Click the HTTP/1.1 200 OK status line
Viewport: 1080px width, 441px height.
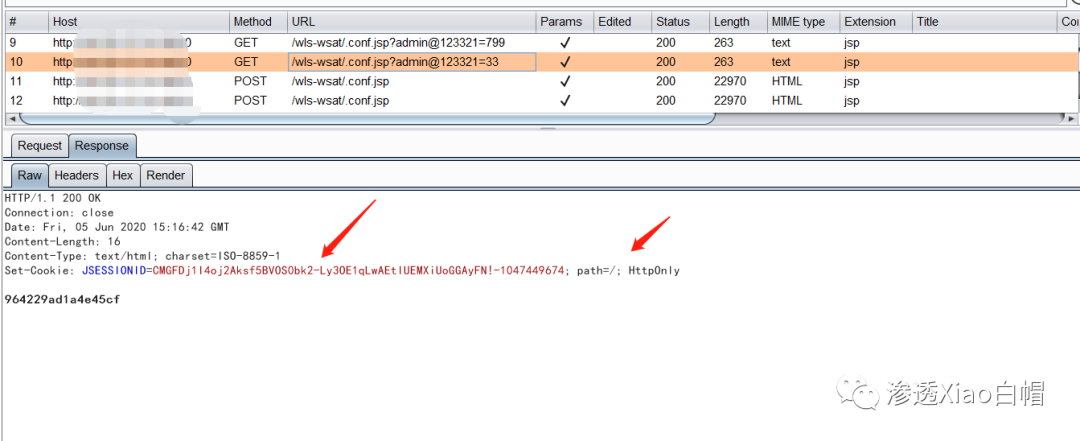click(52, 198)
